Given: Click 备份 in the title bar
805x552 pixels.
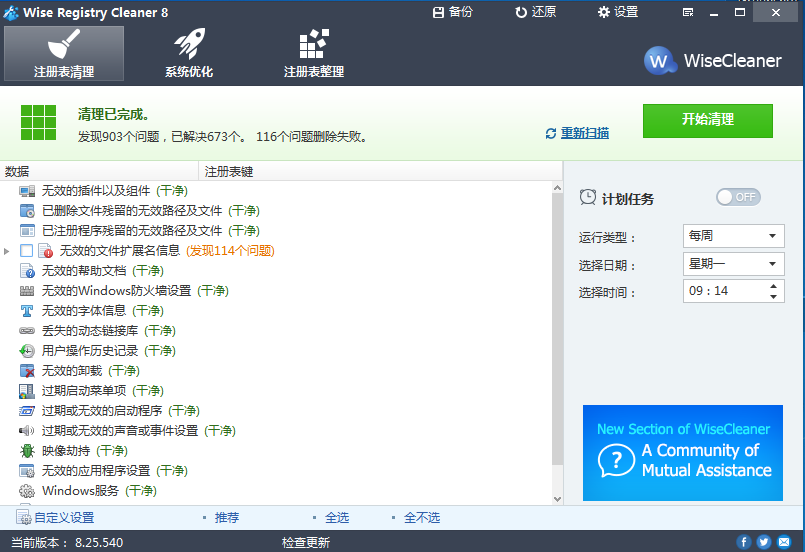Looking at the screenshot, I should pos(452,12).
